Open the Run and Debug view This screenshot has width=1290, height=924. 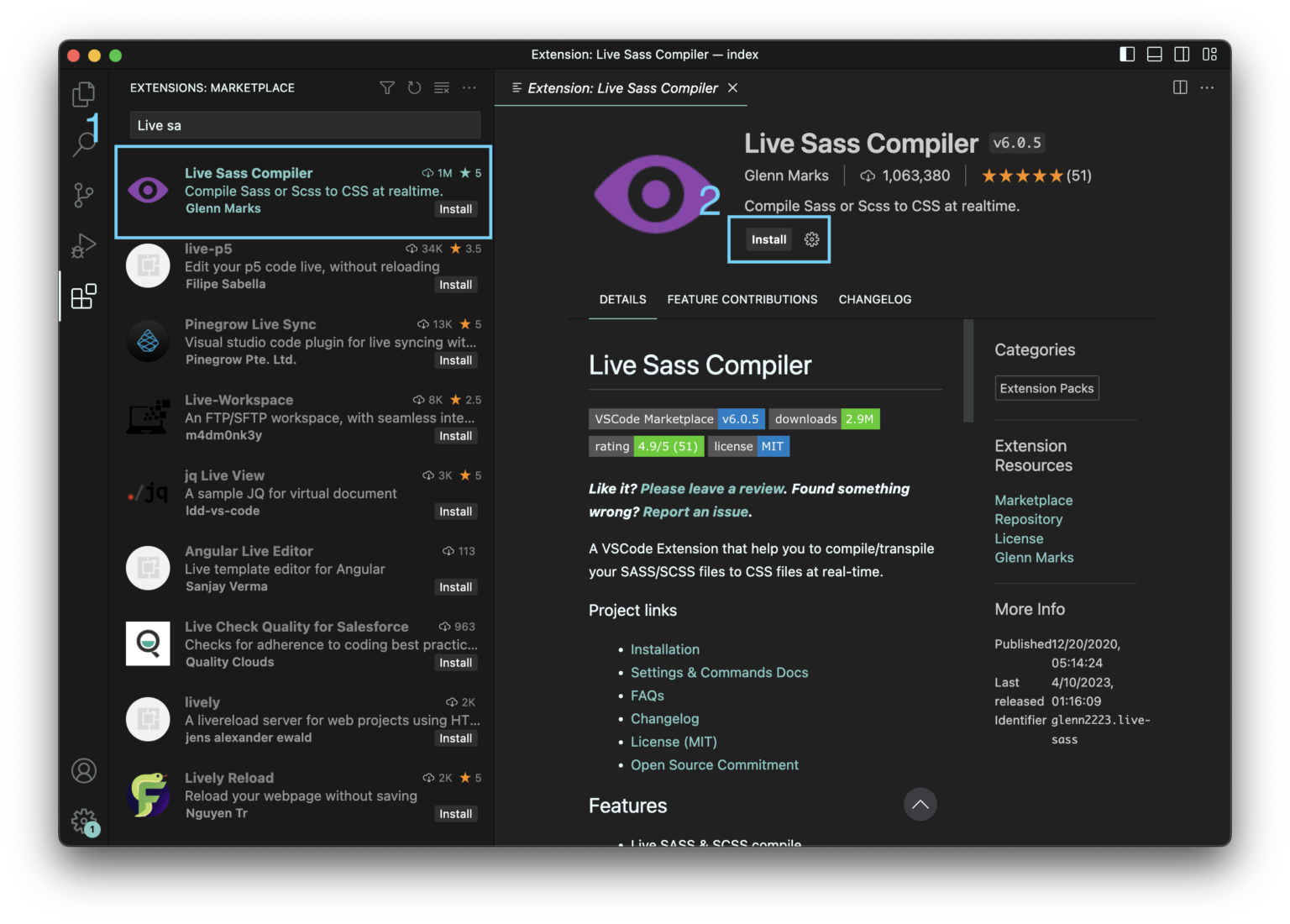pos(83,245)
